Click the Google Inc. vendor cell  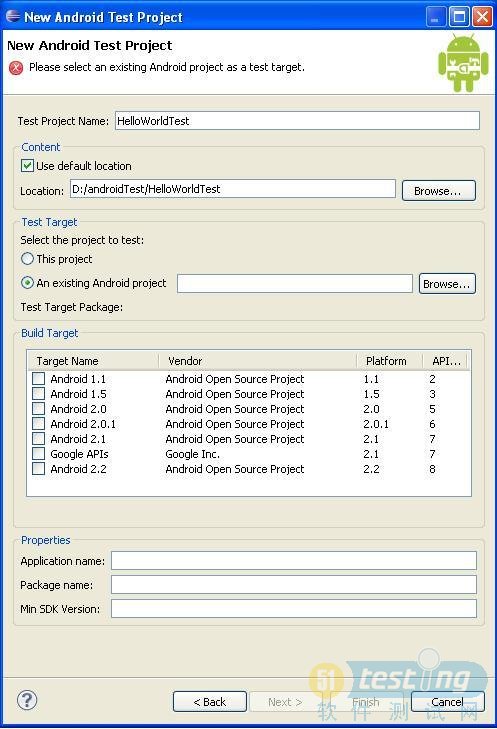pyautogui.click(x=192, y=454)
